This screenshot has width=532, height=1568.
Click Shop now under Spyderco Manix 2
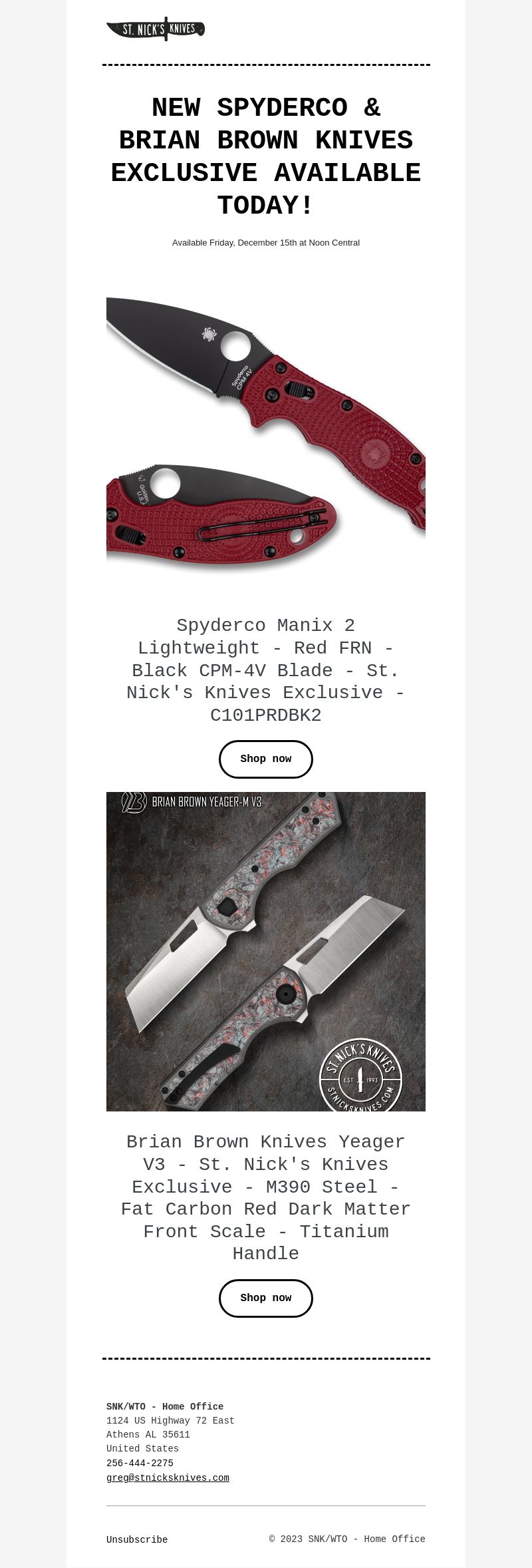[x=266, y=759]
